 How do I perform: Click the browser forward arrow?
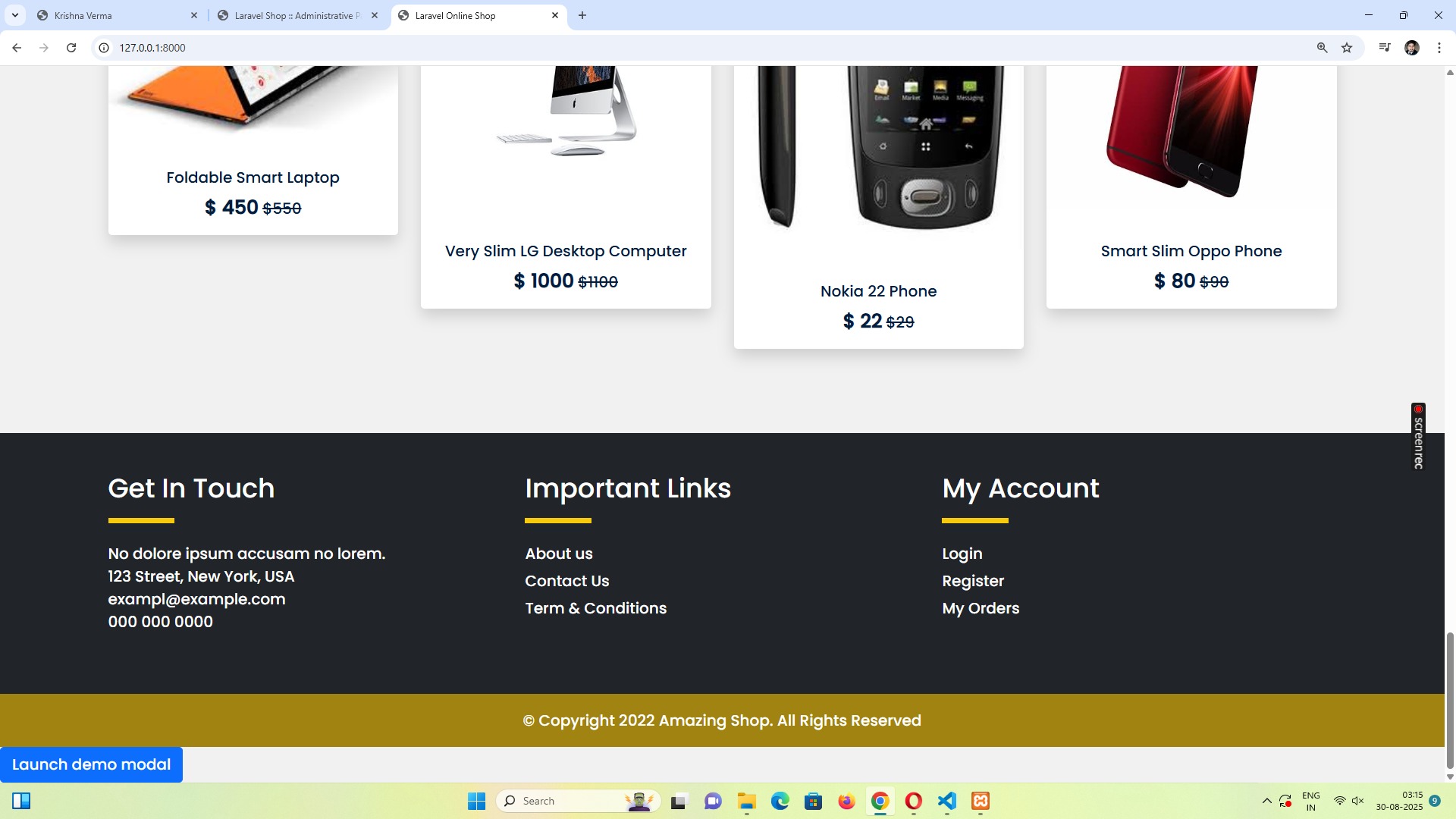pyautogui.click(x=44, y=48)
